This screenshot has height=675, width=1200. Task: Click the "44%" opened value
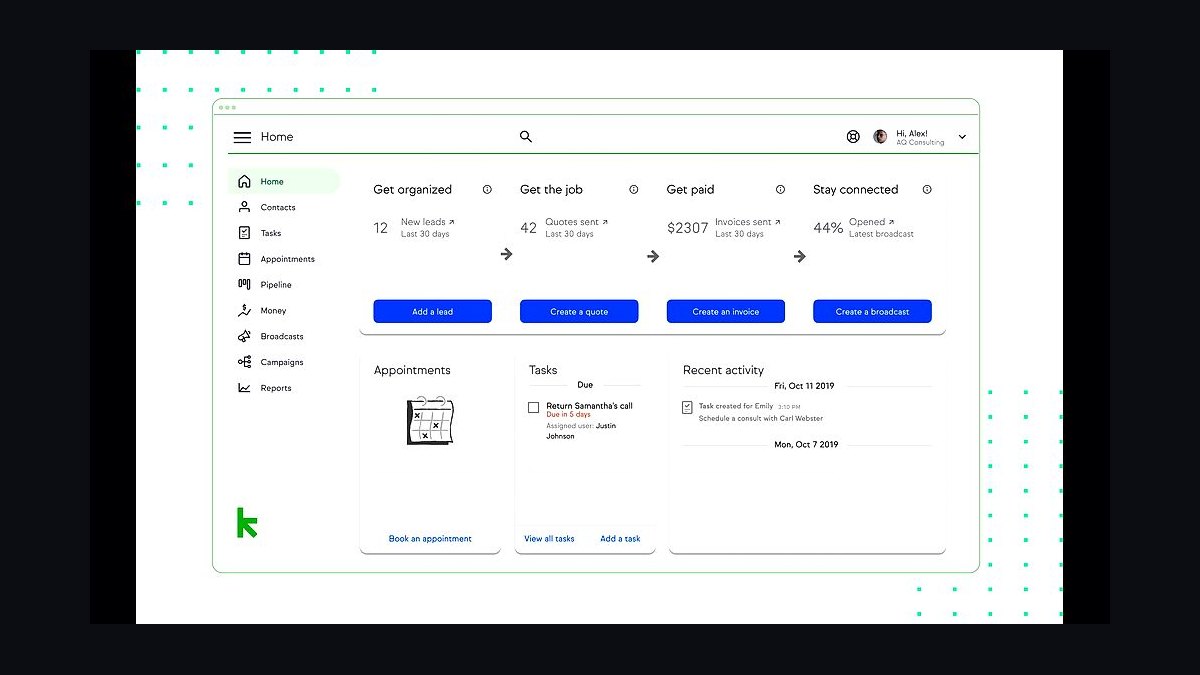[x=828, y=228]
